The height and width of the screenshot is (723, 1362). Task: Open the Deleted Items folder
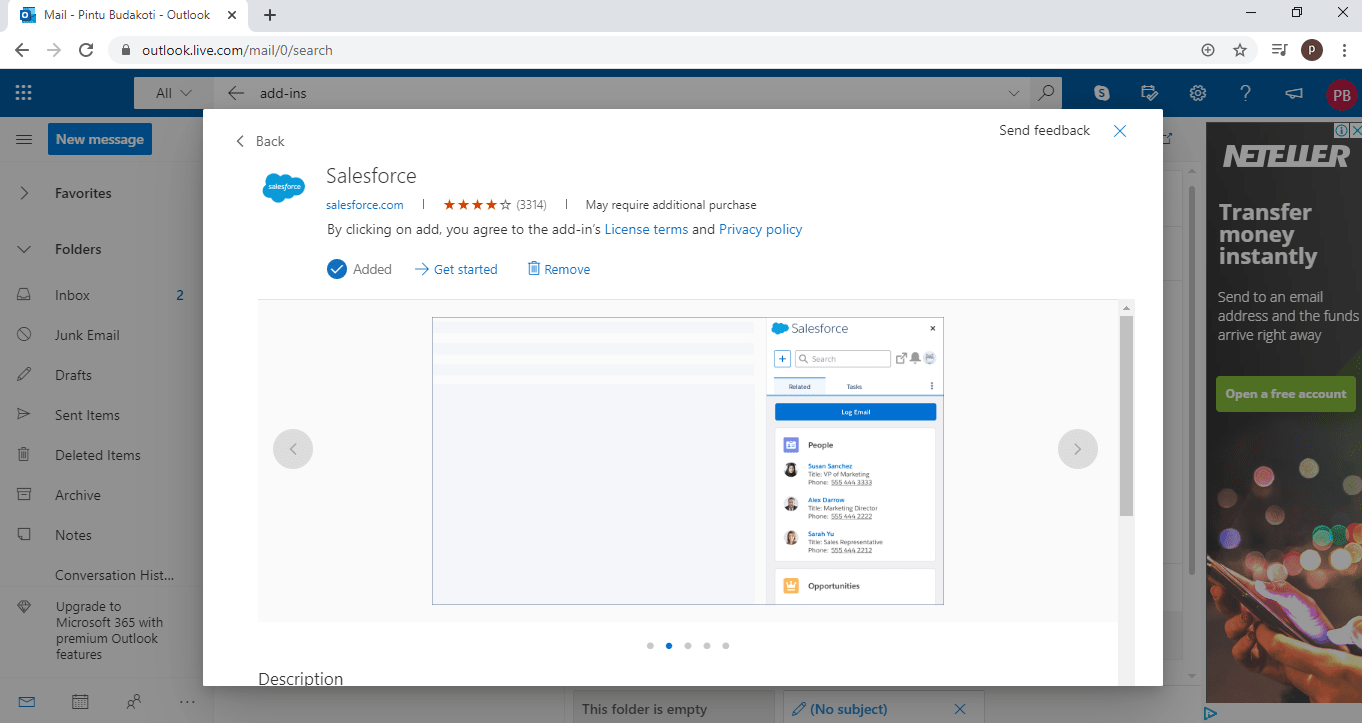click(100, 455)
